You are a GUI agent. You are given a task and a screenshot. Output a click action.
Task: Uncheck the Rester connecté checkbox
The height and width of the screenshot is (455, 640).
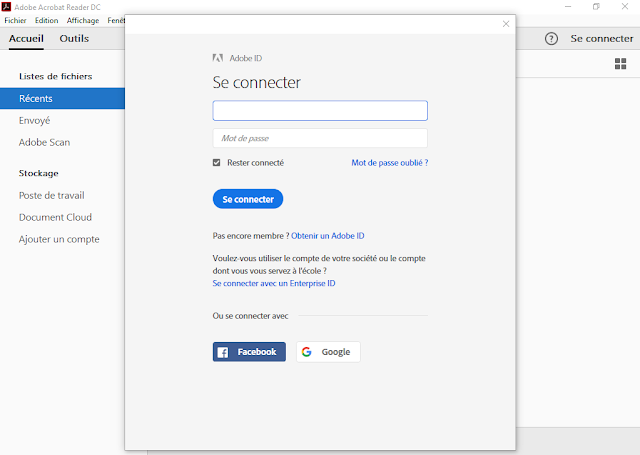point(216,163)
